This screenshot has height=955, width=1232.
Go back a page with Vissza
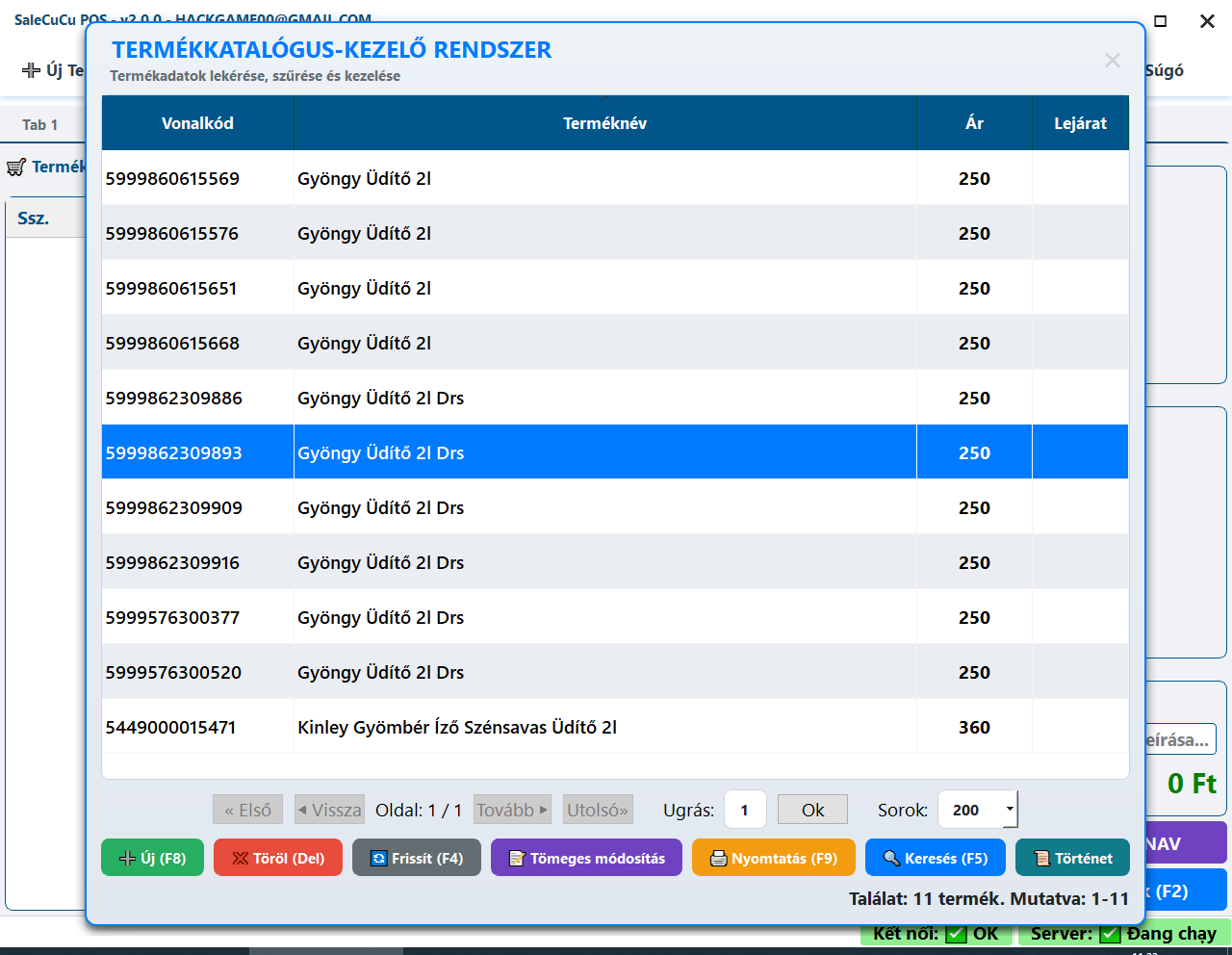(329, 810)
